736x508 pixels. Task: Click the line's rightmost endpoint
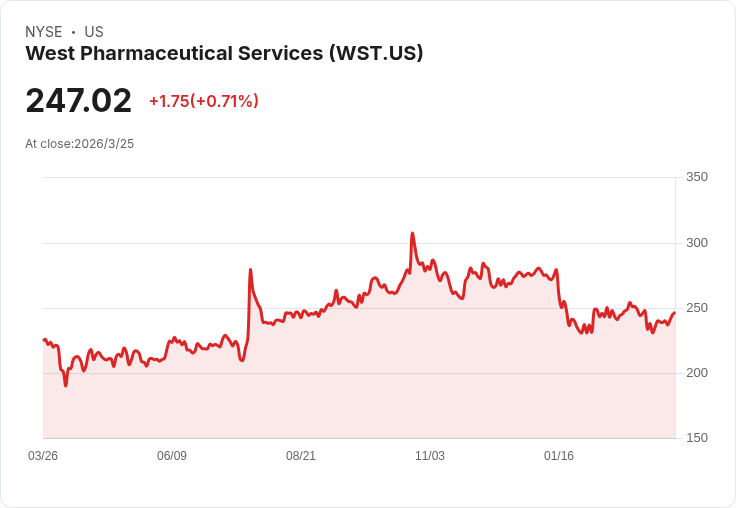tap(675, 313)
